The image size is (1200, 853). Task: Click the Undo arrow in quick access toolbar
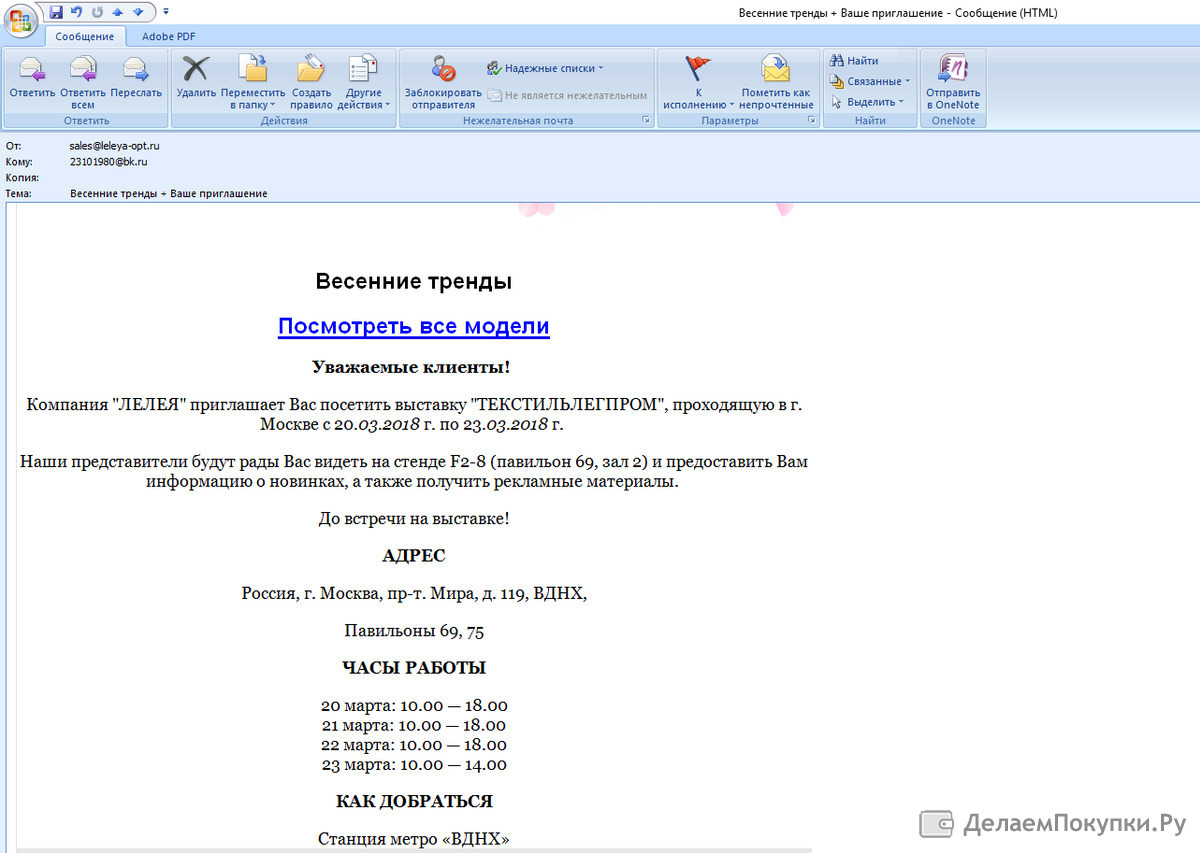click(76, 12)
